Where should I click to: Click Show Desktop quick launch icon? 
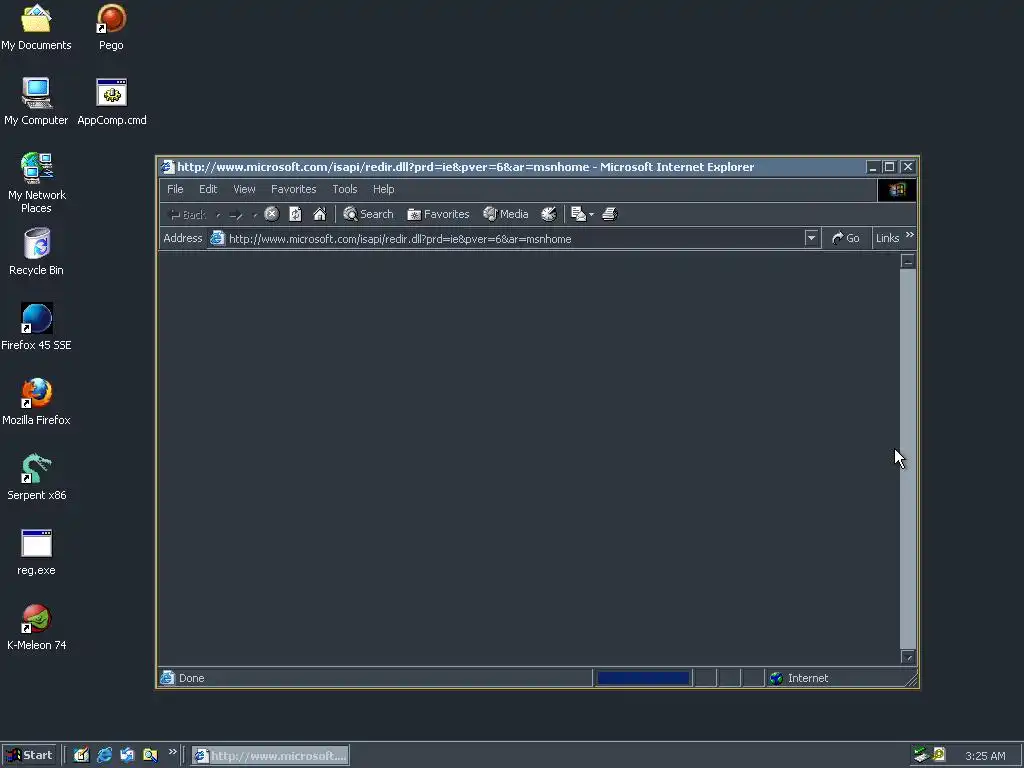(81, 755)
